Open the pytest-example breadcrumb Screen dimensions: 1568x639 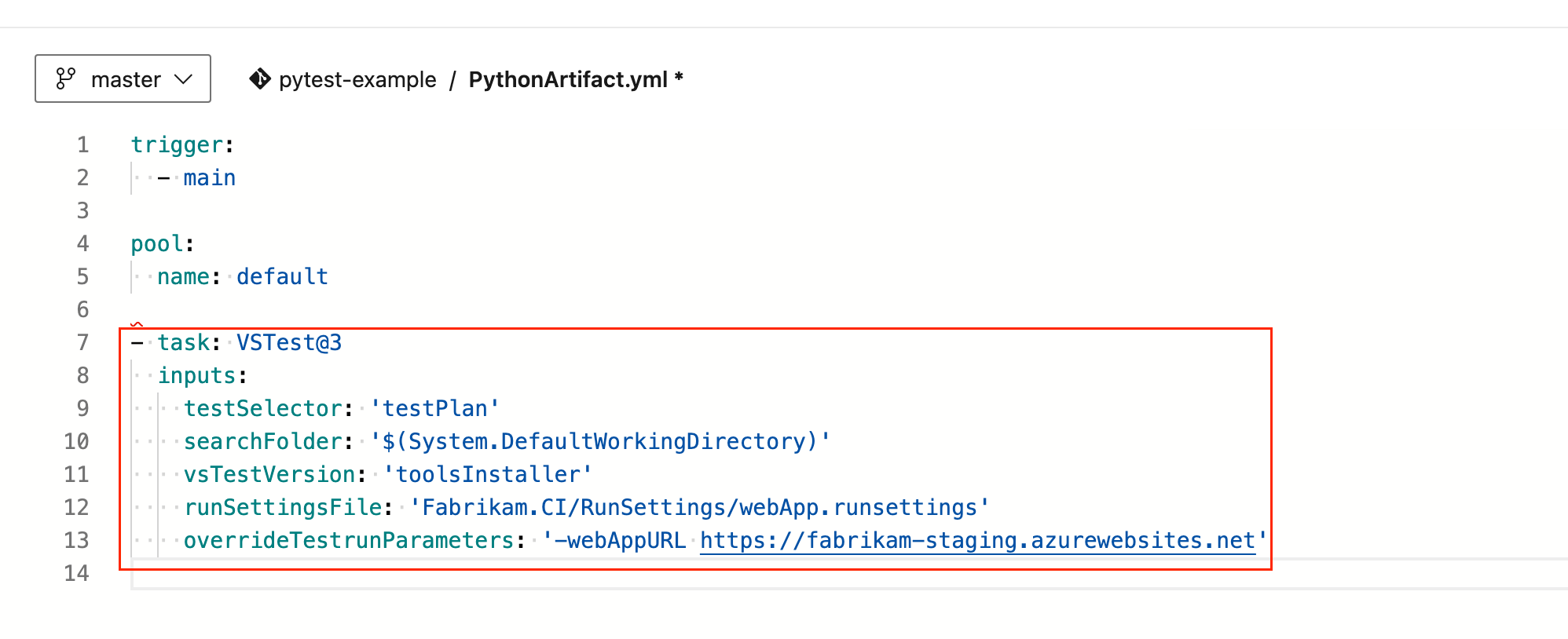358,79
